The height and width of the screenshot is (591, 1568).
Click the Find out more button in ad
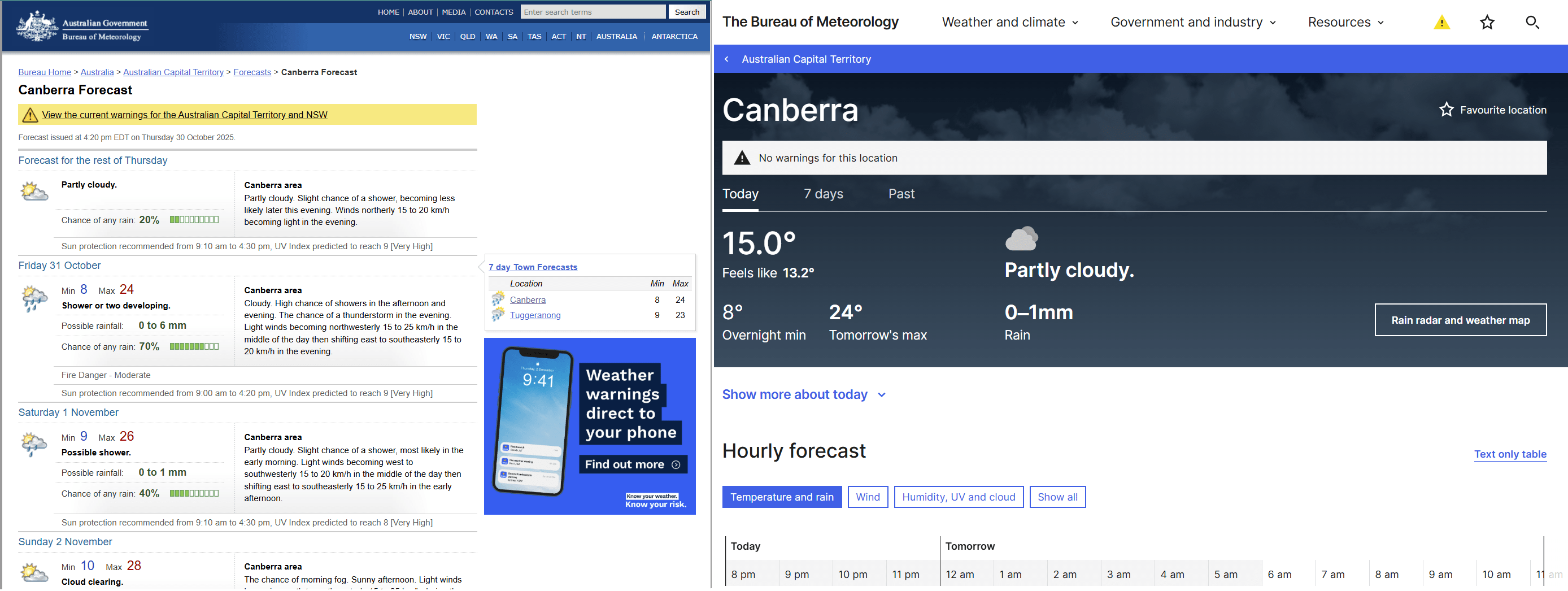(633, 464)
